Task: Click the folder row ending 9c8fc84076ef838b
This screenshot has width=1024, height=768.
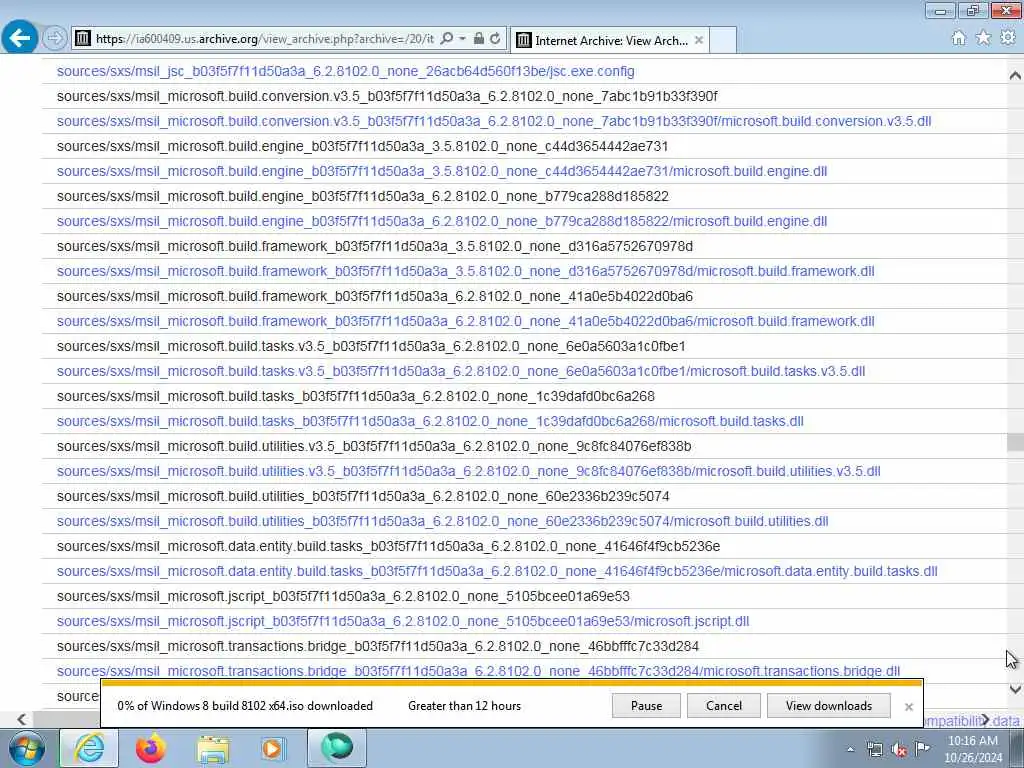Action: (374, 446)
